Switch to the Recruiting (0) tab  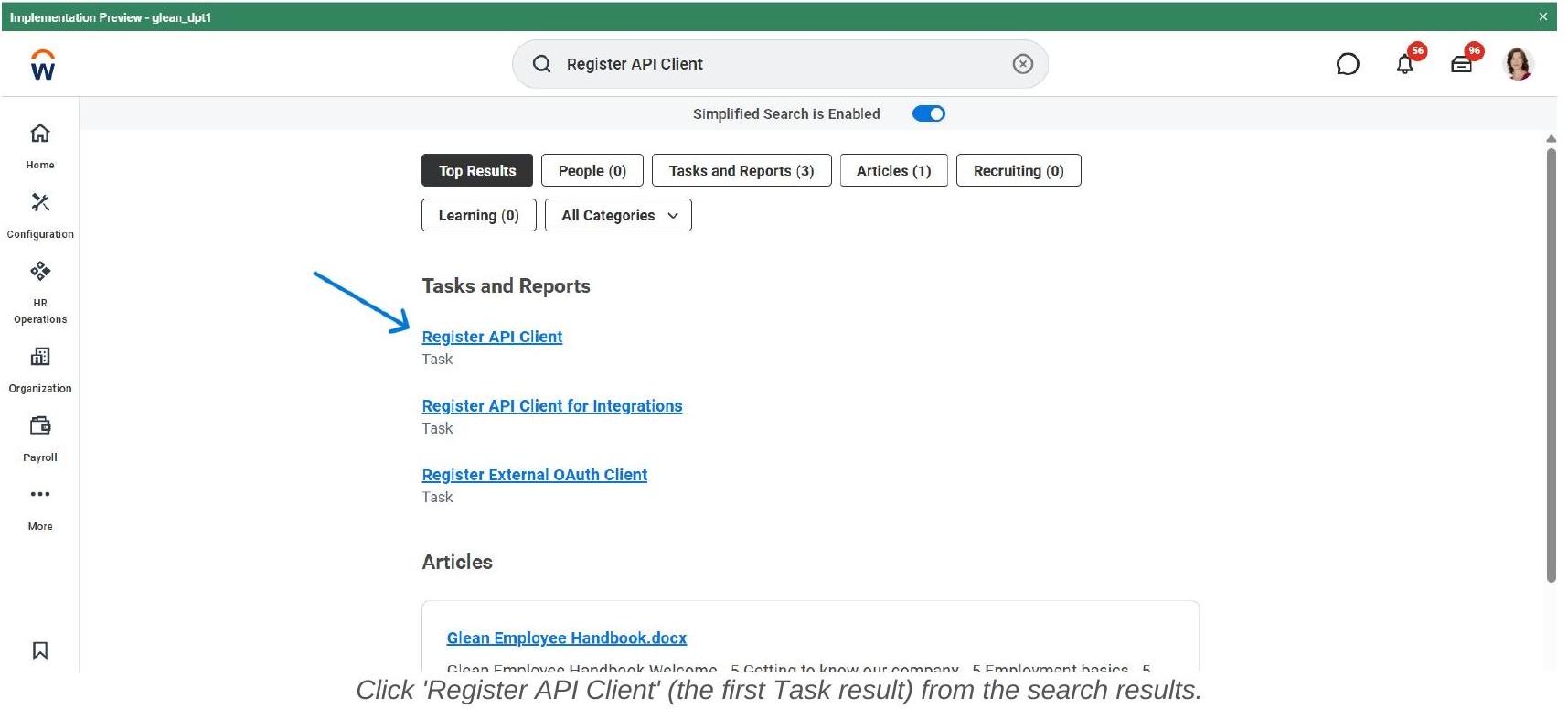pyautogui.click(x=1019, y=170)
